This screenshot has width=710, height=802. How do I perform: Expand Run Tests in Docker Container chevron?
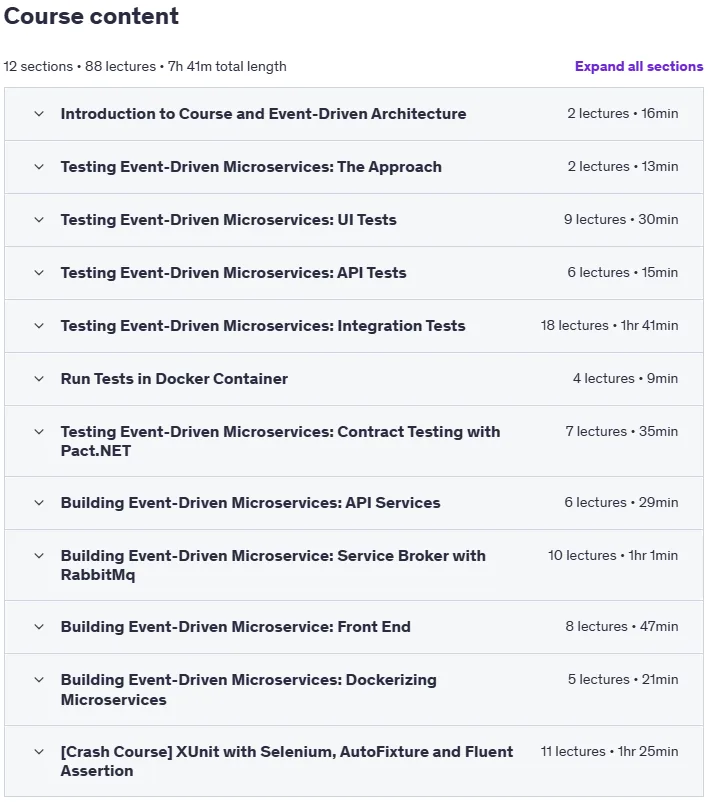pyautogui.click(x=39, y=379)
